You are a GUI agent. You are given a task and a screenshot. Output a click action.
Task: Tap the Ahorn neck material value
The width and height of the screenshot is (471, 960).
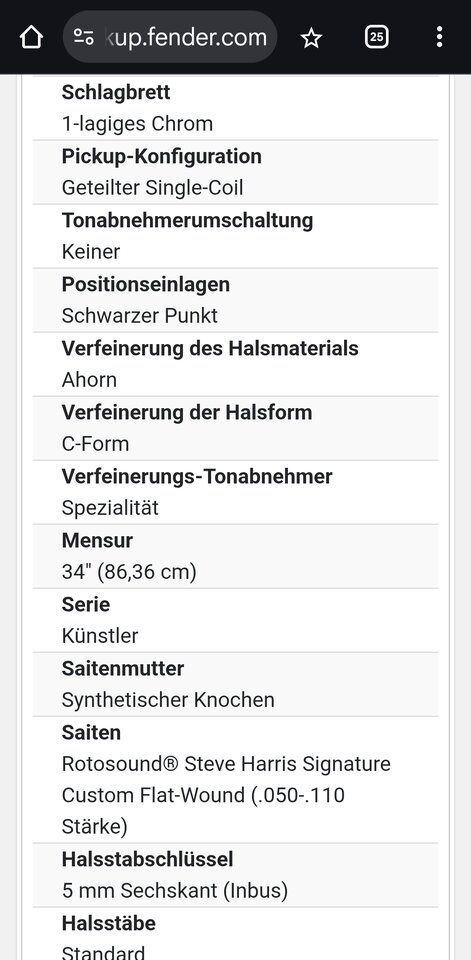click(x=89, y=380)
